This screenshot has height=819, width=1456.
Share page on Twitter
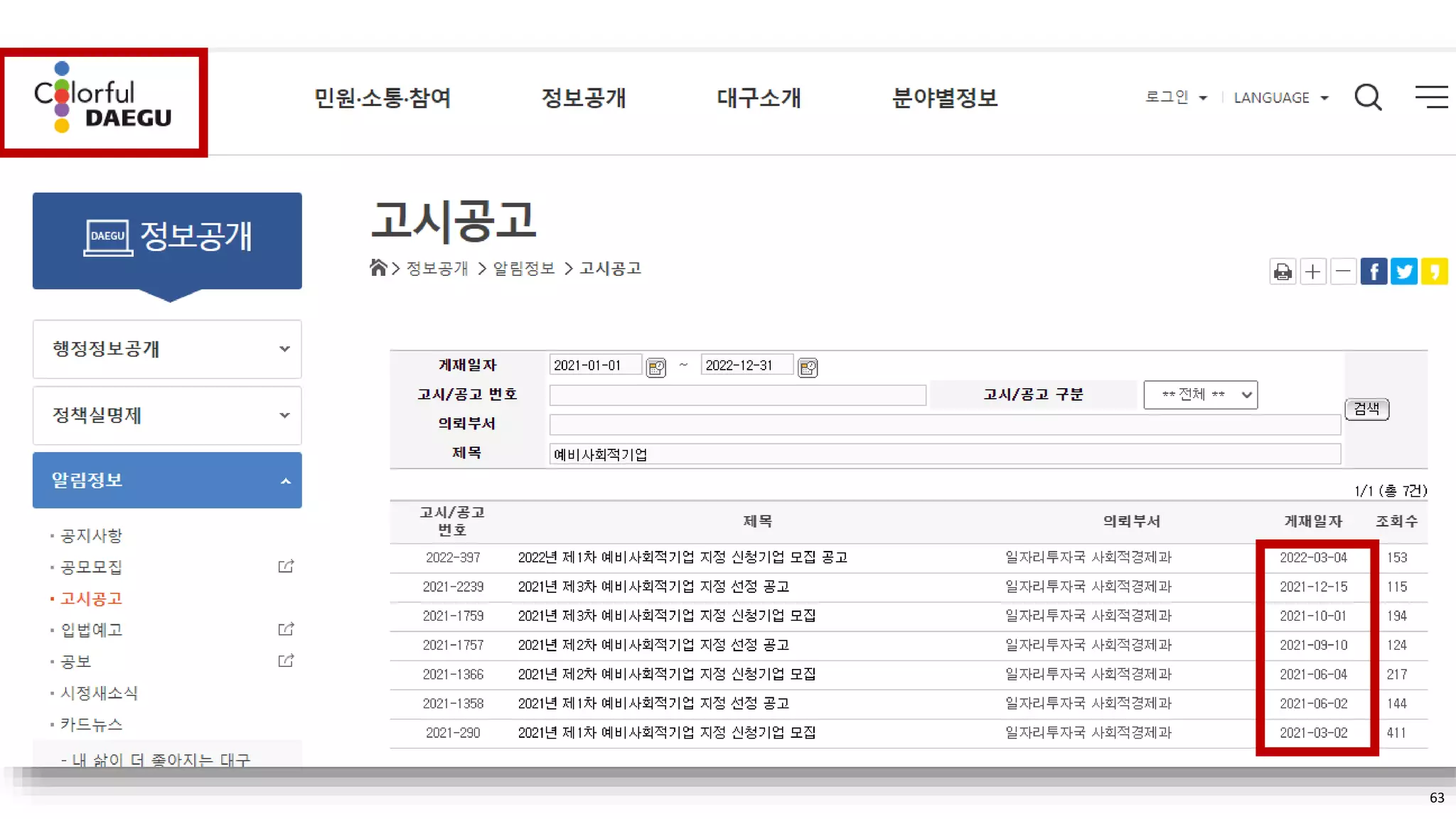[1403, 272]
